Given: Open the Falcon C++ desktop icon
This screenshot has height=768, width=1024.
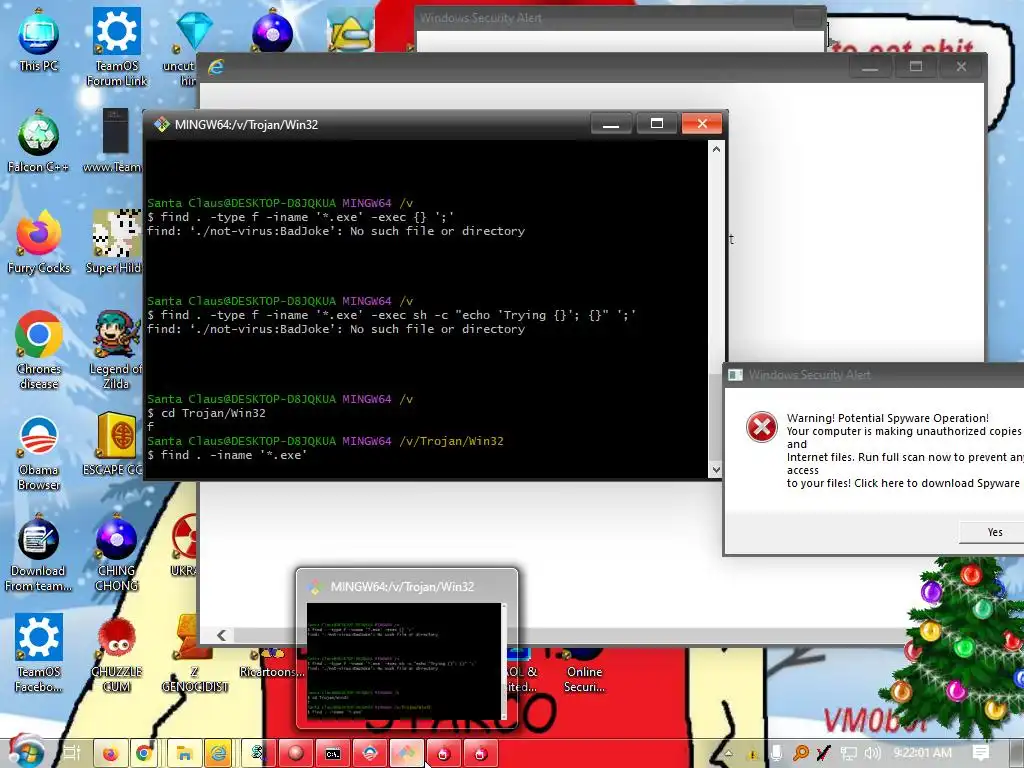Looking at the screenshot, I should (x=38, y=141).
